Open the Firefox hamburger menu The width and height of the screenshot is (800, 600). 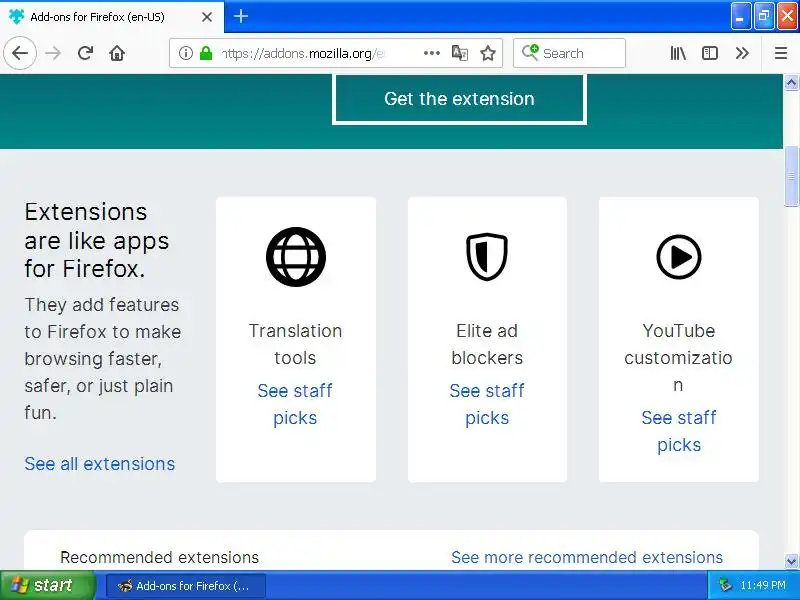click(x=781, y=53)
